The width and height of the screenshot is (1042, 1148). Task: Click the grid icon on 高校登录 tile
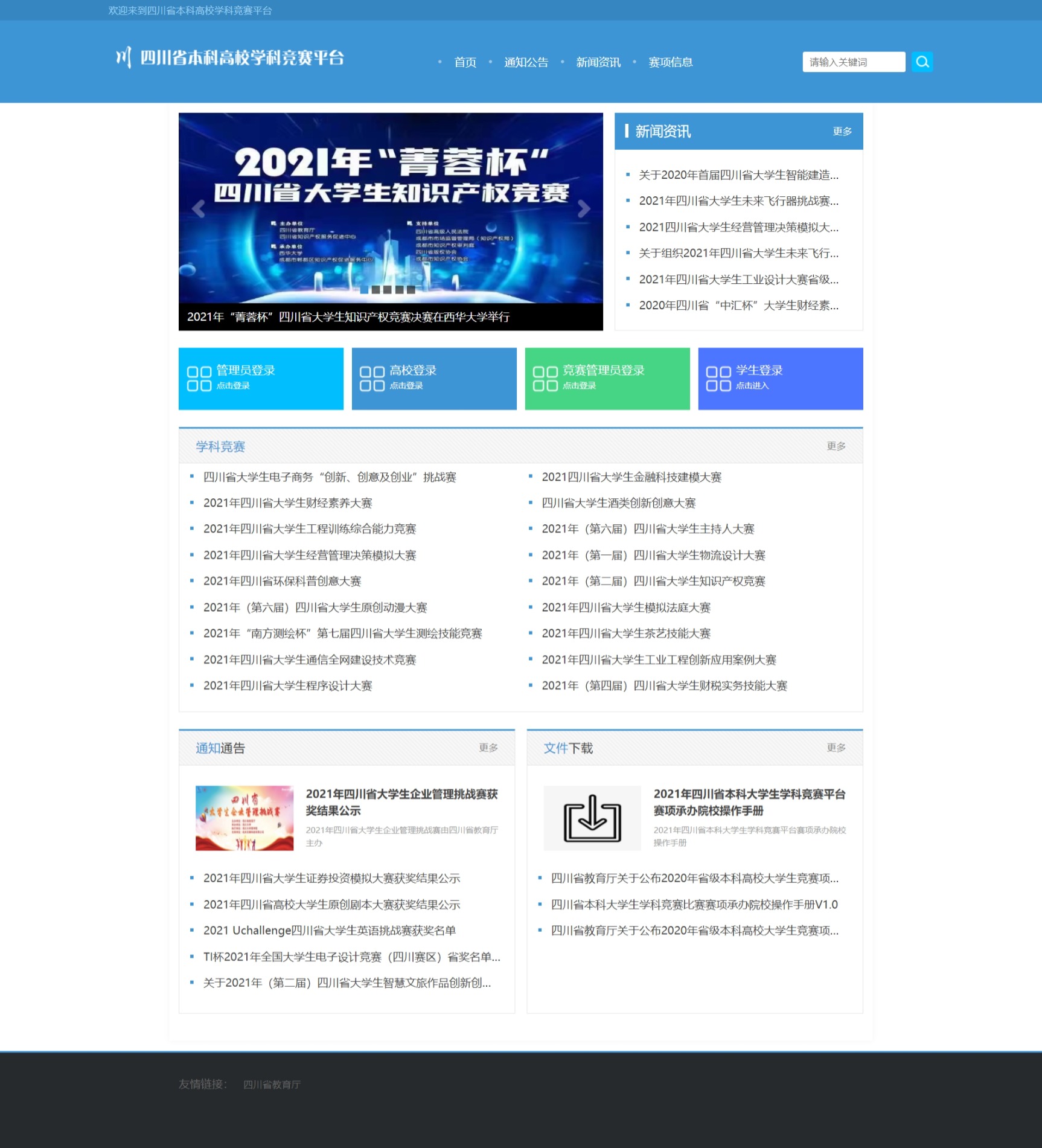(x=372, y=379)
